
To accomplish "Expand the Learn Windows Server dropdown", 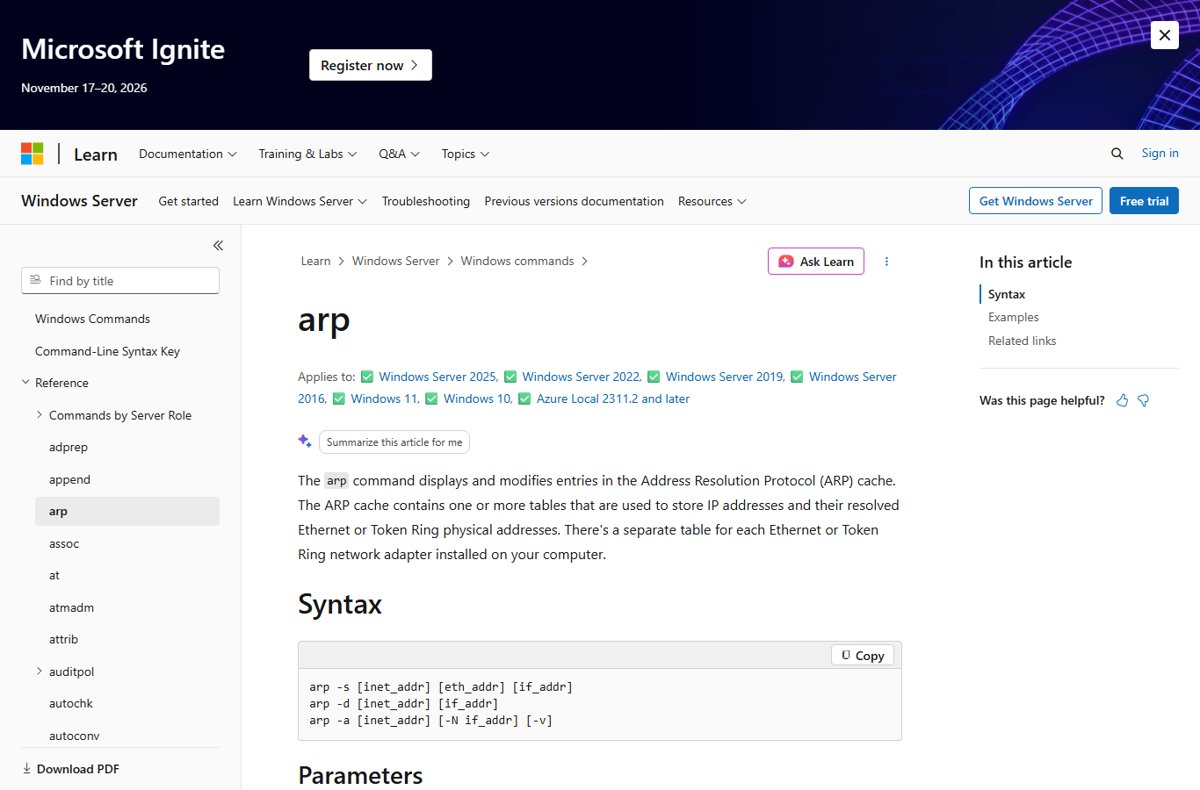I will coord(300,201).
